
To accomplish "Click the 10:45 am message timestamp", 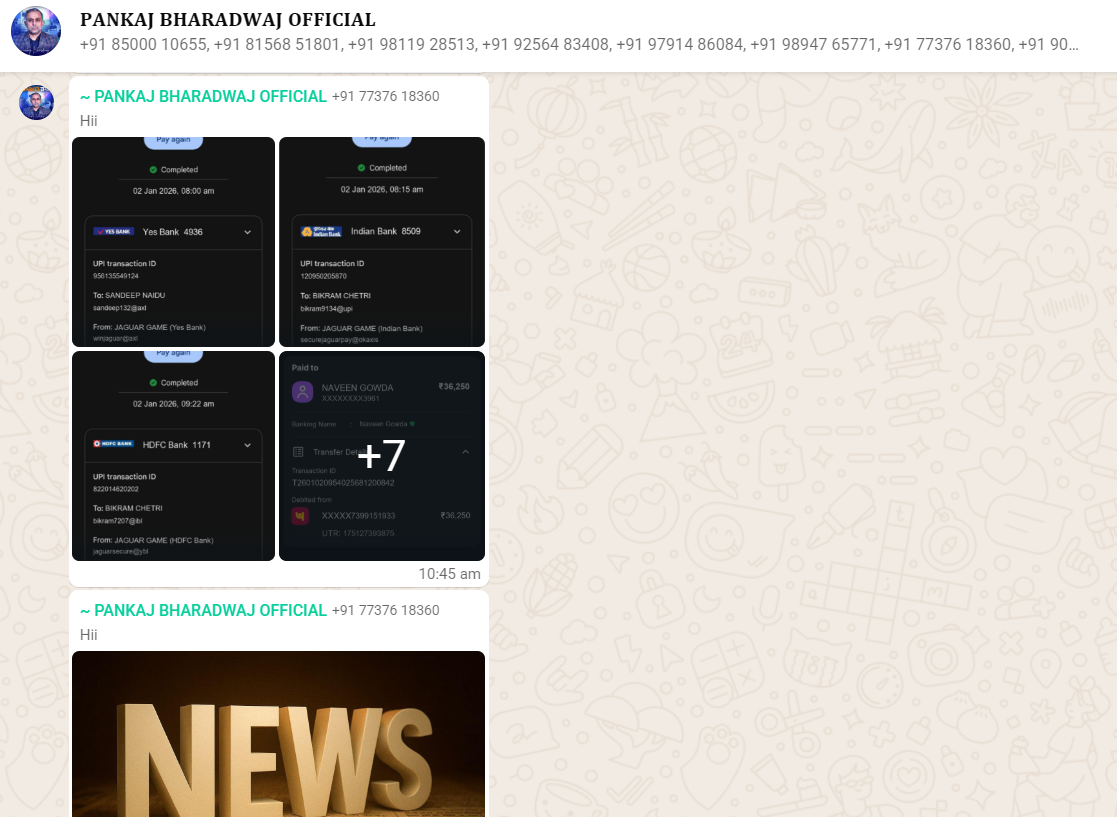I will (x=449, y=574).
